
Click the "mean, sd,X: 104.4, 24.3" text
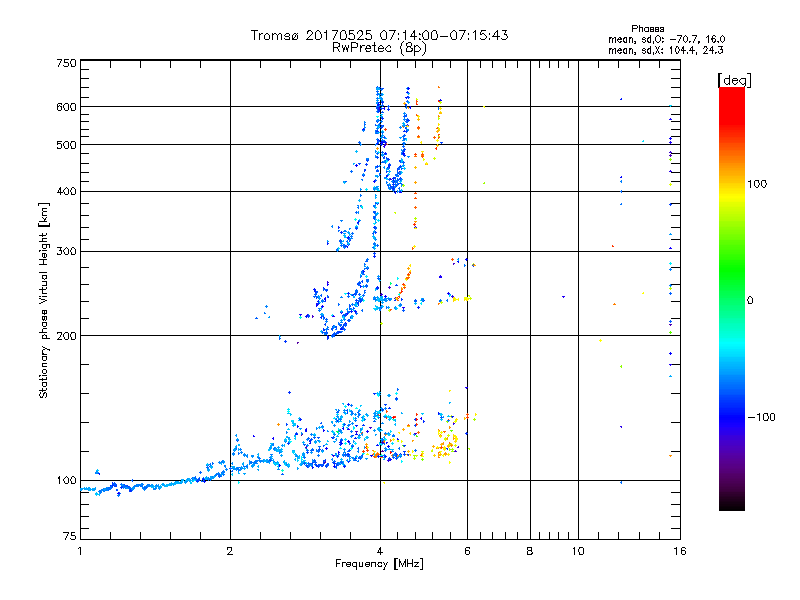tap(665, 50)
